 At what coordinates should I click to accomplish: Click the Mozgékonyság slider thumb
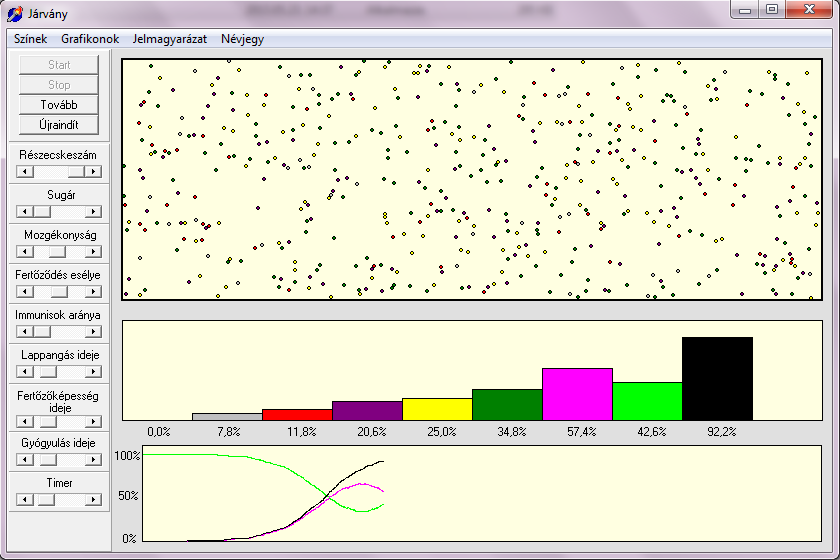pyautogui.click(x=57, y=251)
